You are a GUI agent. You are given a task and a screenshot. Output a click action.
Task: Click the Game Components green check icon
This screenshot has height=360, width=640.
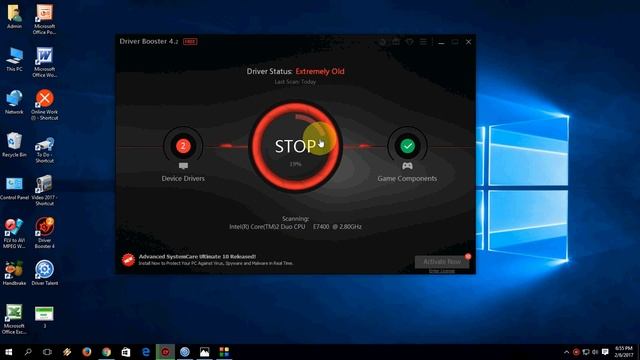(407, 146)
